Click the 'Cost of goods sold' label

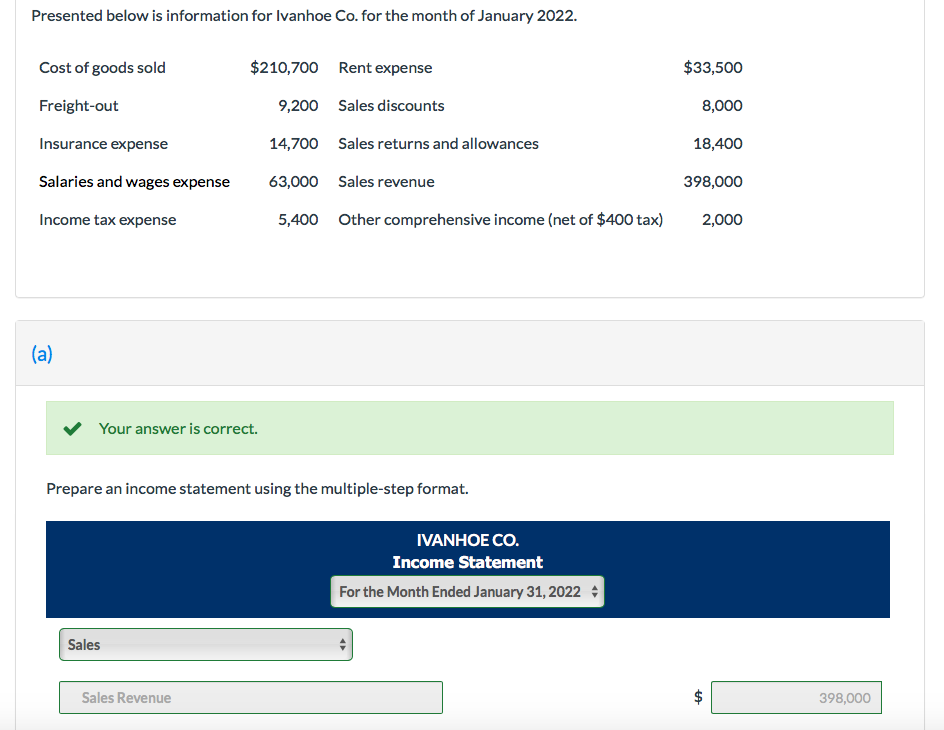102,67
